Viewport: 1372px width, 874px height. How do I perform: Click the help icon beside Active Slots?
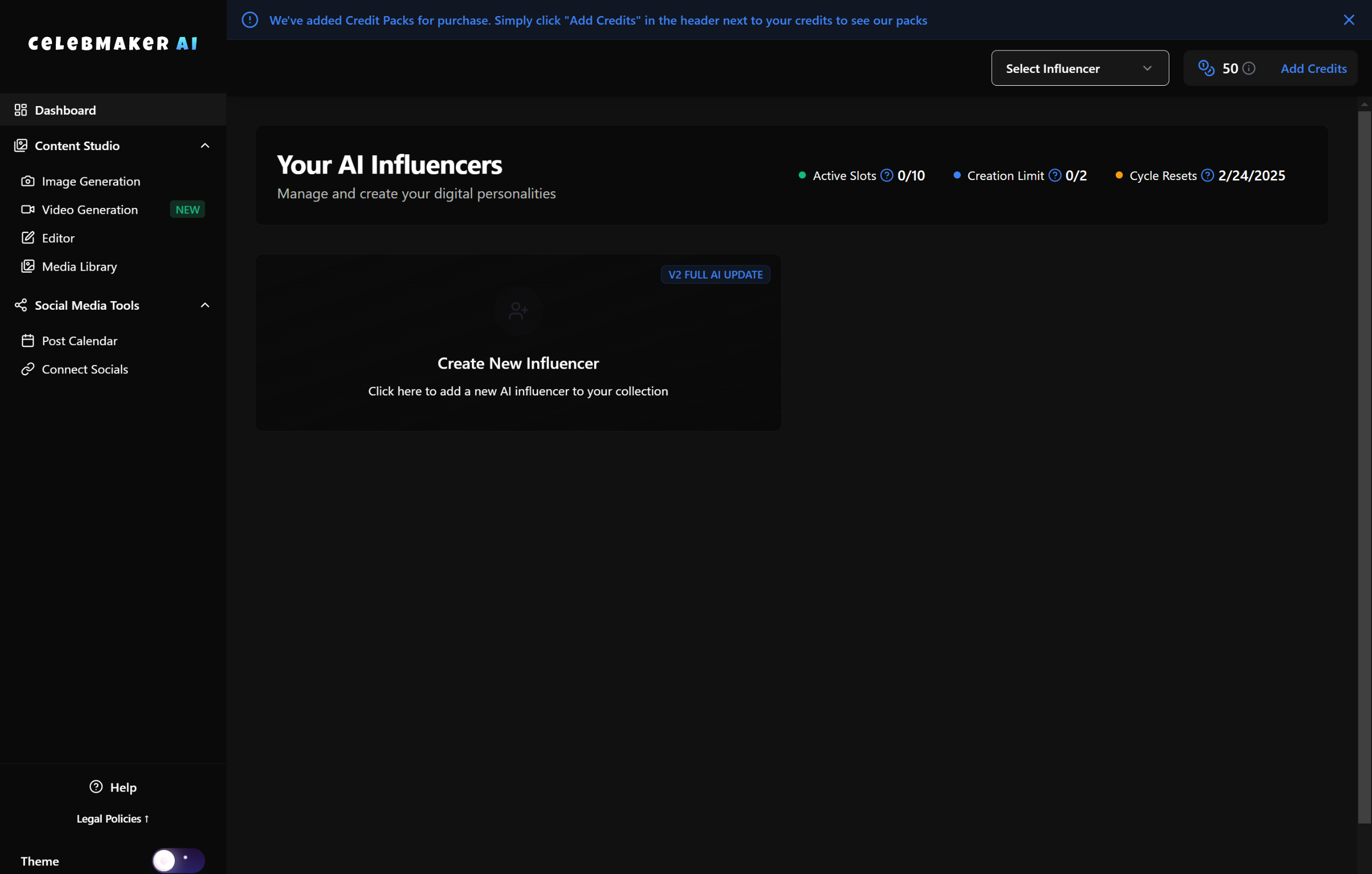[887, 175]
